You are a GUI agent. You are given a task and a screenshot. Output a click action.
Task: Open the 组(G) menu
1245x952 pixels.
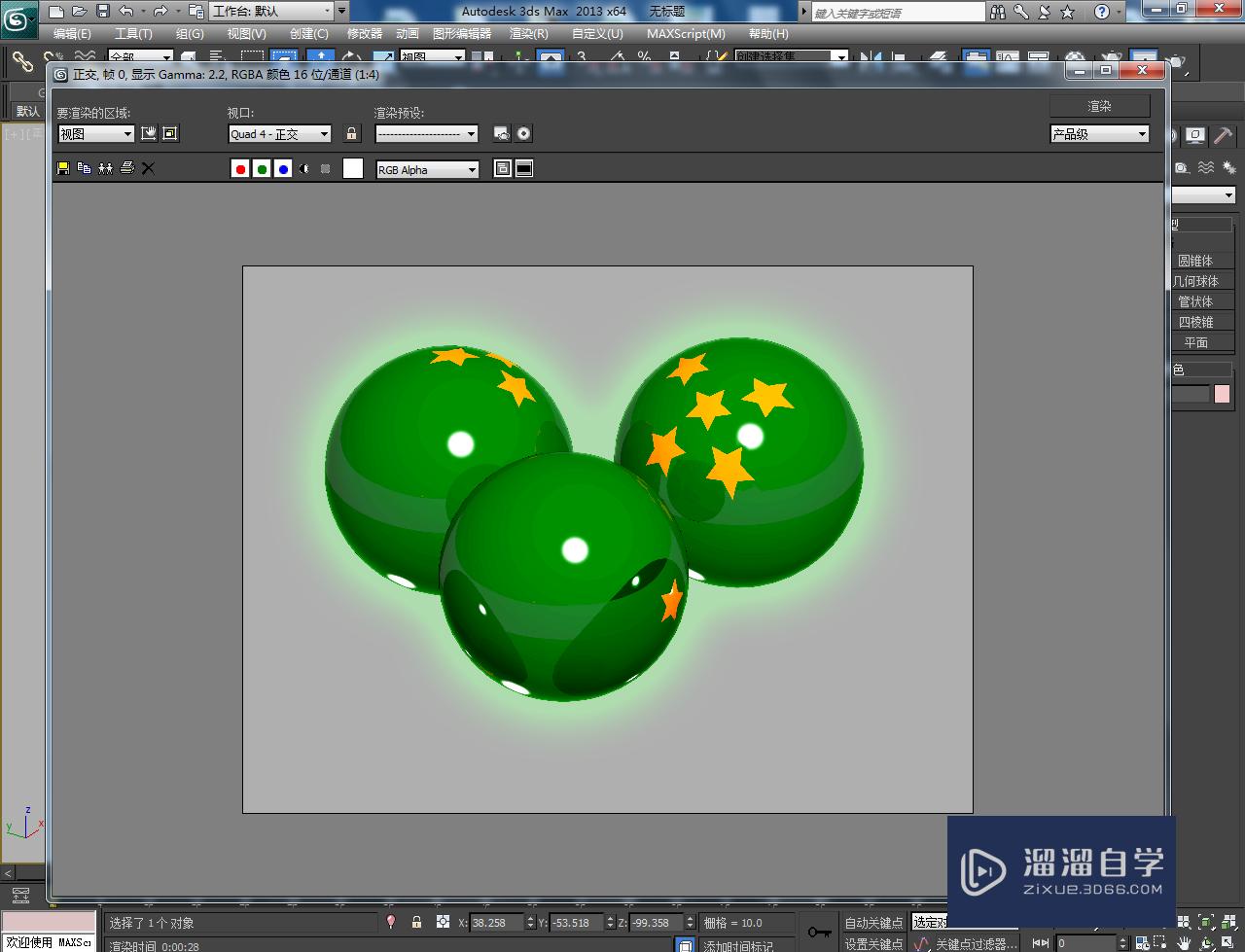coord(190,34)
